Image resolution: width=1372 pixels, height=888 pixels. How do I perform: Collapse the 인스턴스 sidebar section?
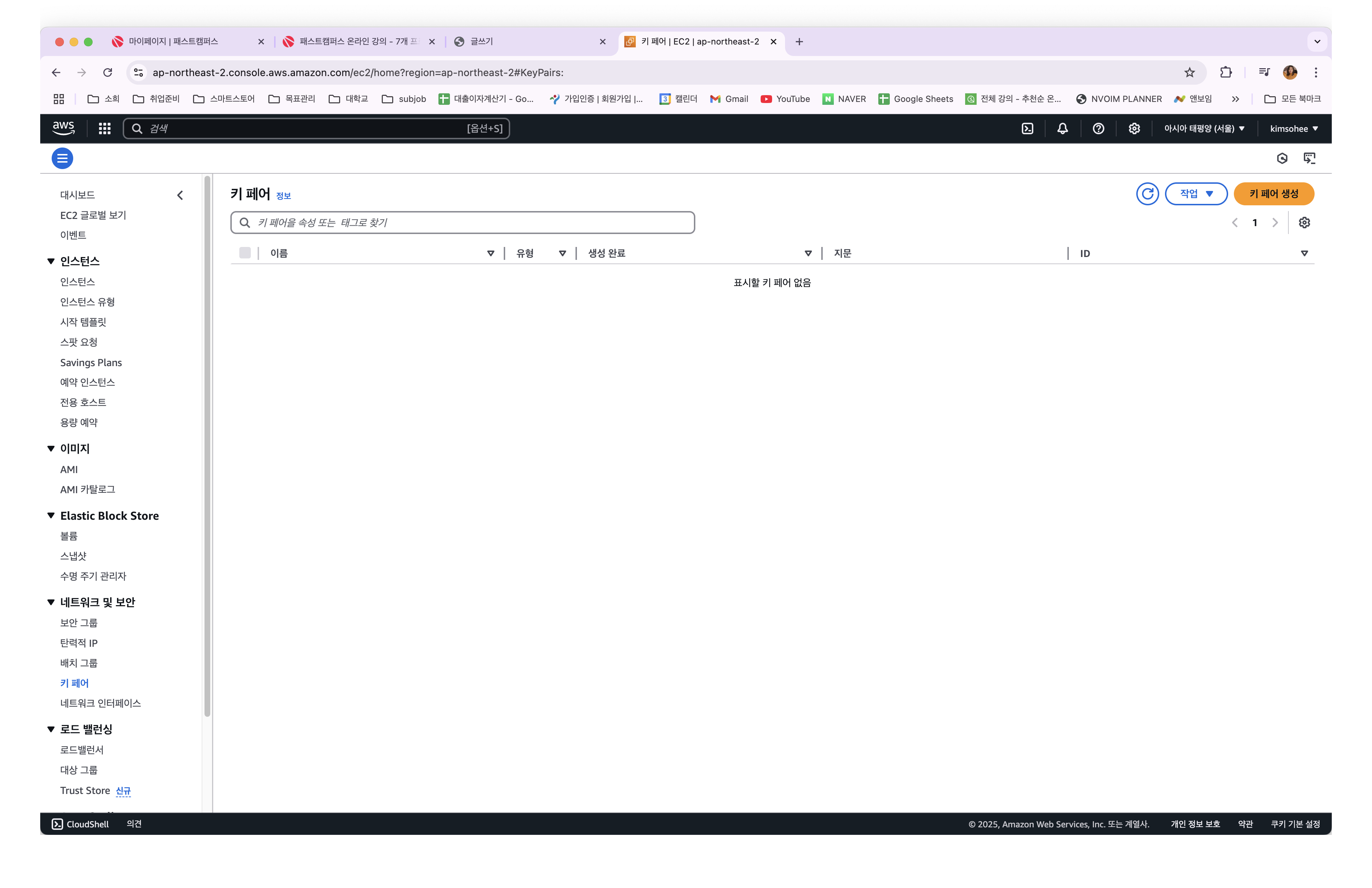(x=51, y=261)
